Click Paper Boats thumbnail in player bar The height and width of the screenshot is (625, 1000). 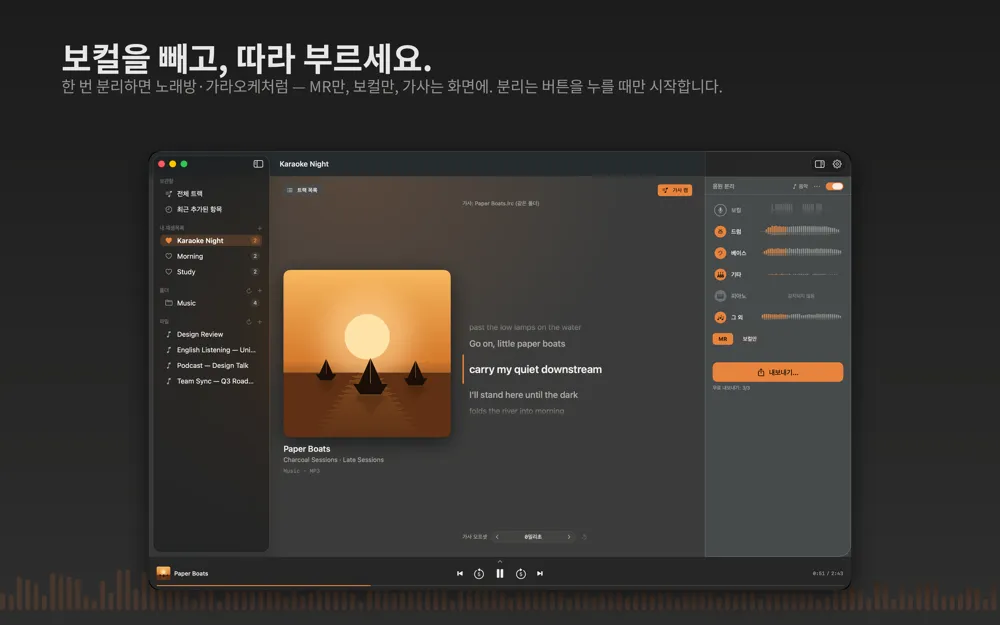point(163,573)
